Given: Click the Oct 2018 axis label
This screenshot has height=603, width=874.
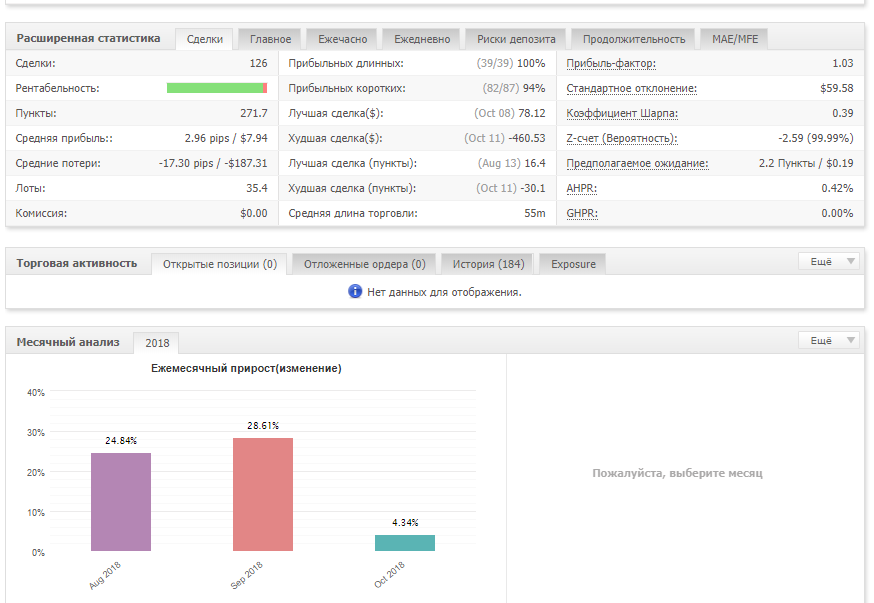Looking at the screenshot, I should click(389, 576).
